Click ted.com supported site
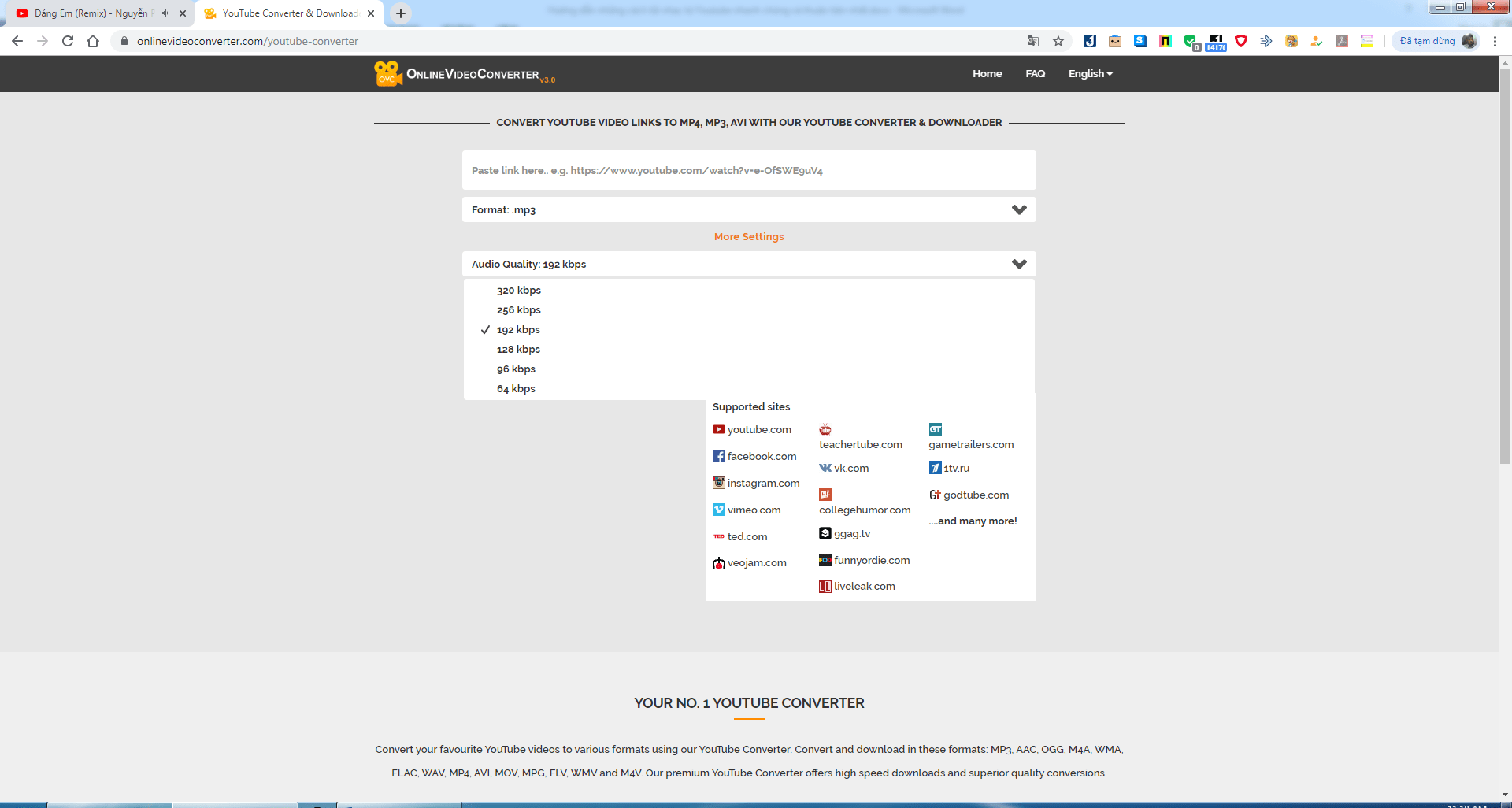Screen dimensions: 1512x808 [x=740, y=536]
